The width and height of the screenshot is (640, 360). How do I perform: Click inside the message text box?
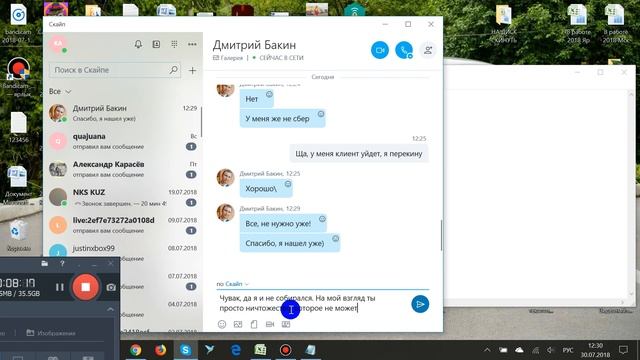(x=312, y=303)
